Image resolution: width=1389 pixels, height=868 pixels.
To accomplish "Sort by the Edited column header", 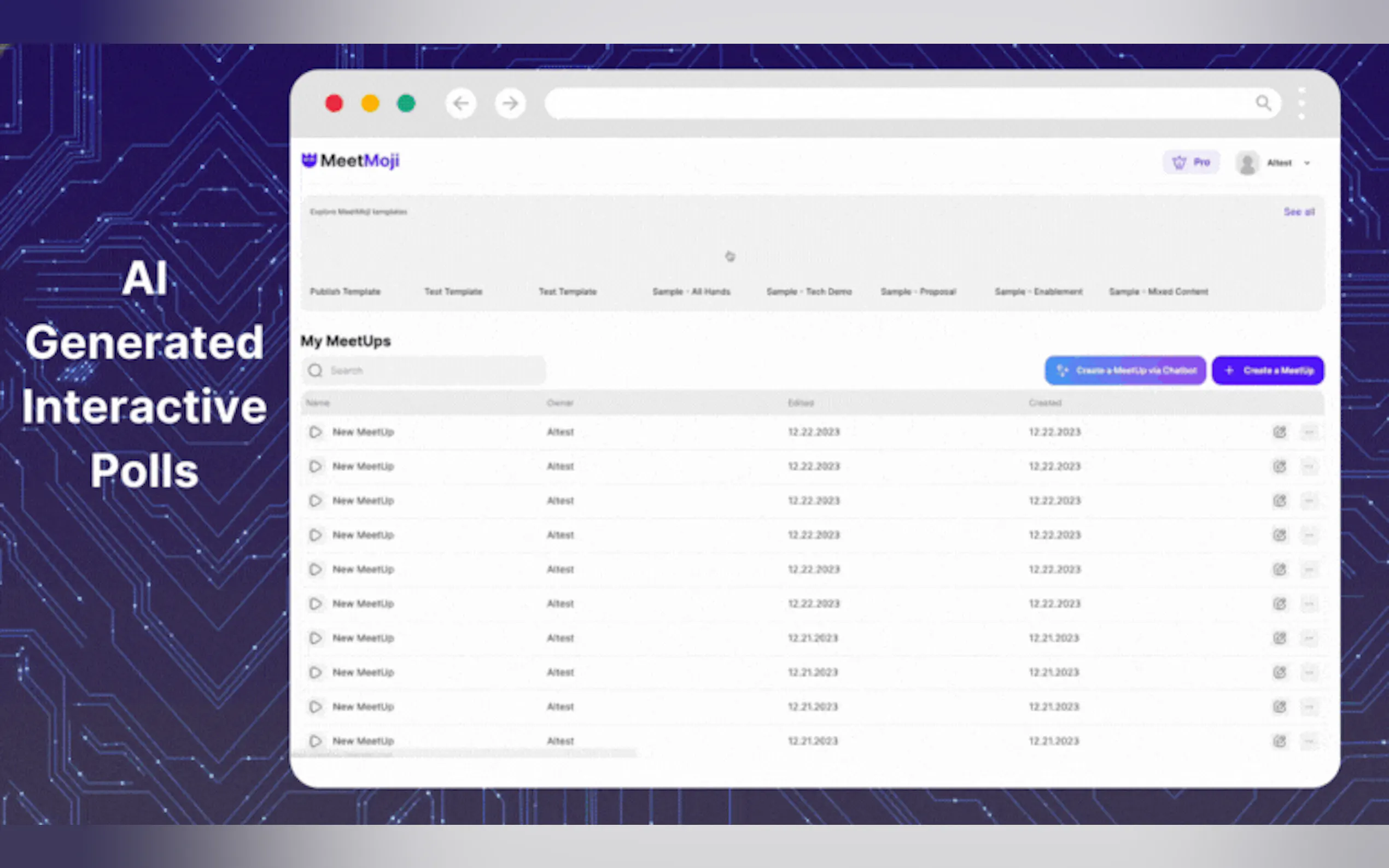I will coord(801,403).
